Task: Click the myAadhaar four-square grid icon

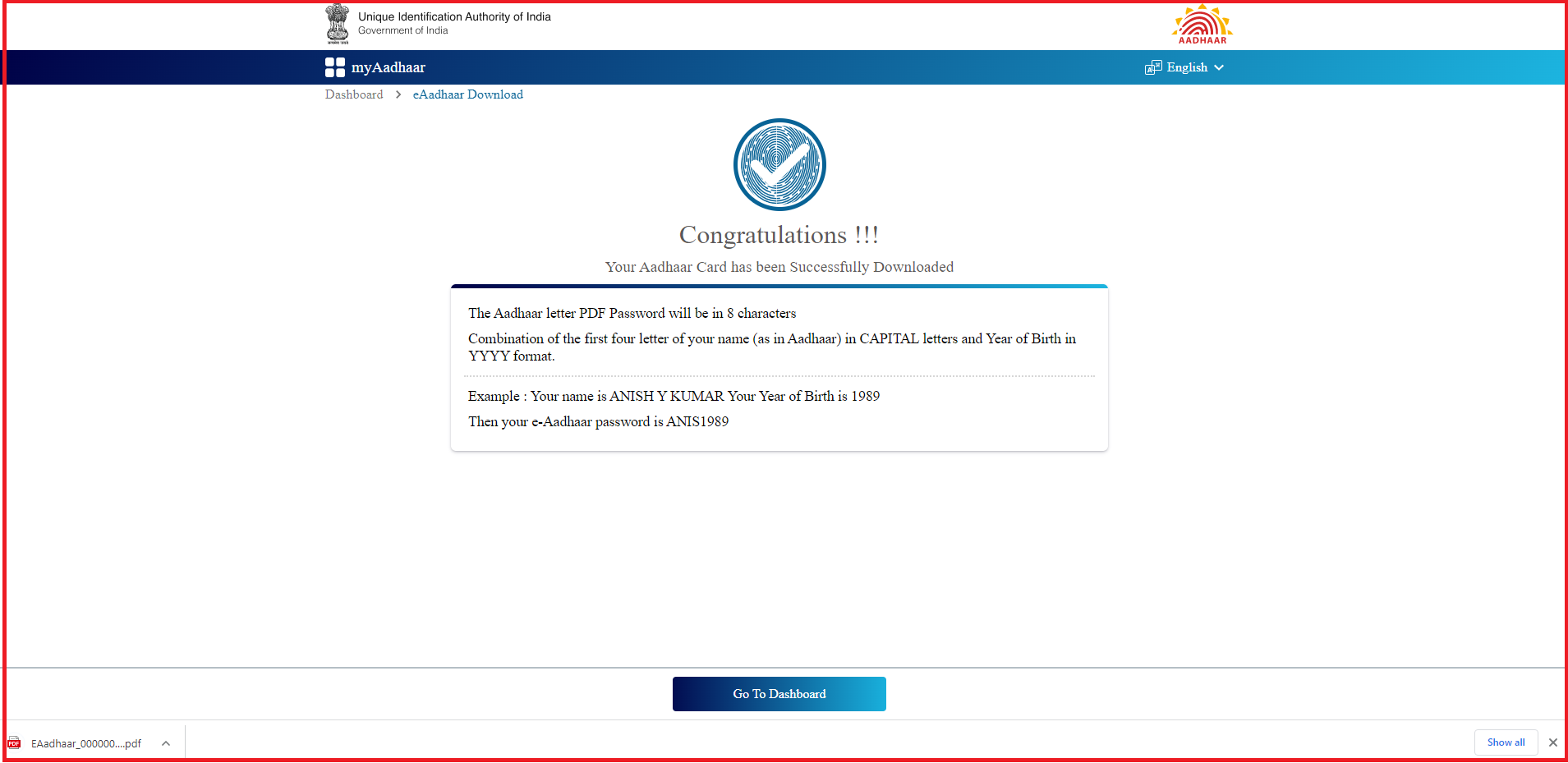Action: point(334,67)
